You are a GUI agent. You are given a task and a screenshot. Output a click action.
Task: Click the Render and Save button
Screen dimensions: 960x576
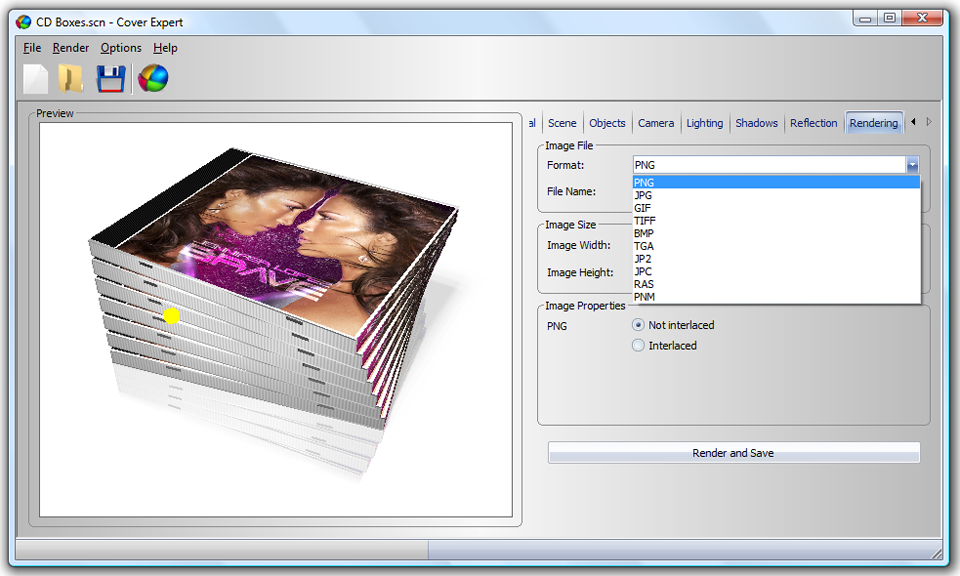(733, 453)
